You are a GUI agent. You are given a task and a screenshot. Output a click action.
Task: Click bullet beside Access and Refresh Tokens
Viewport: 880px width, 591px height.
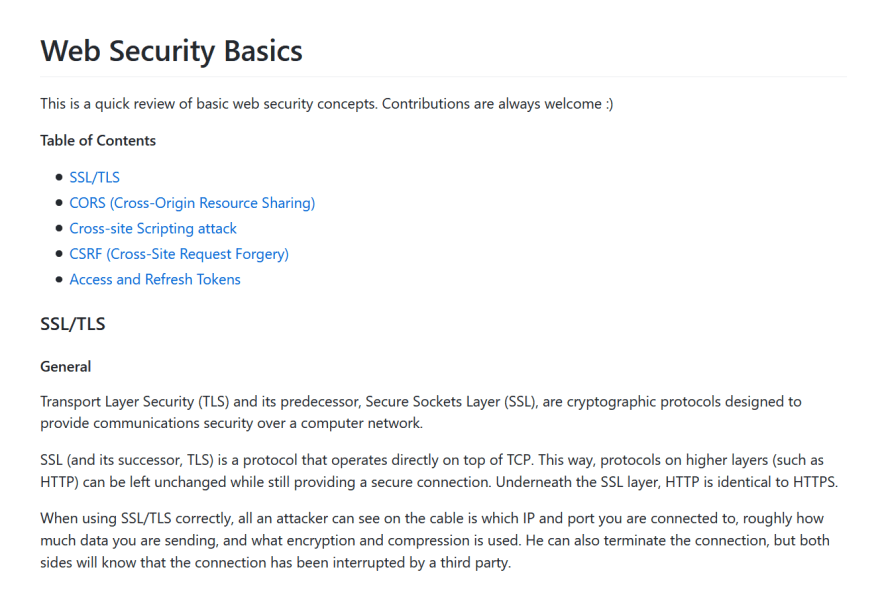(59, 279)
